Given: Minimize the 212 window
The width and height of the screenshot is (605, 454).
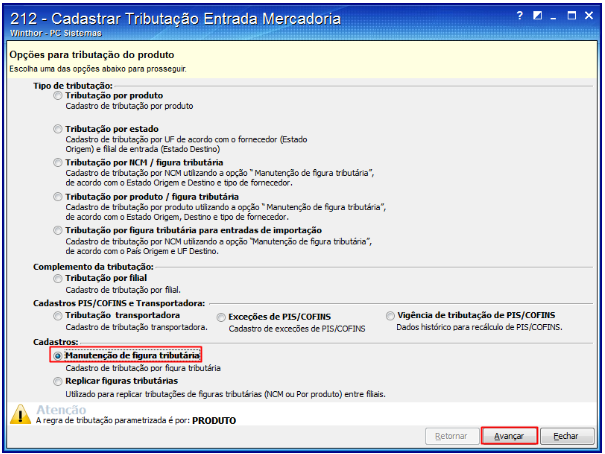Looking at the screenshot, I should [554, 17].
